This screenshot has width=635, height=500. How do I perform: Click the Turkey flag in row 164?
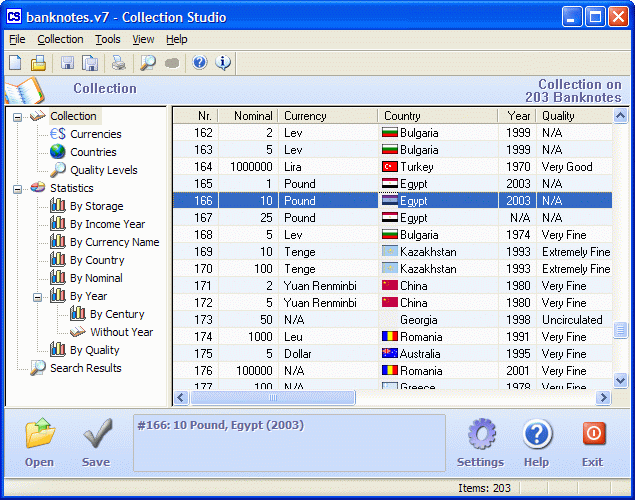pyautogui.click(x=390, y=166)
